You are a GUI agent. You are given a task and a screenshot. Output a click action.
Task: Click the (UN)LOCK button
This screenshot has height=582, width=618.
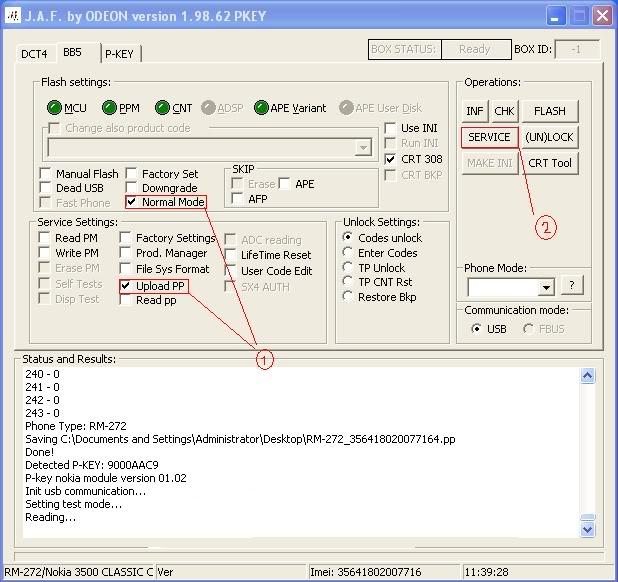point(550,137)
